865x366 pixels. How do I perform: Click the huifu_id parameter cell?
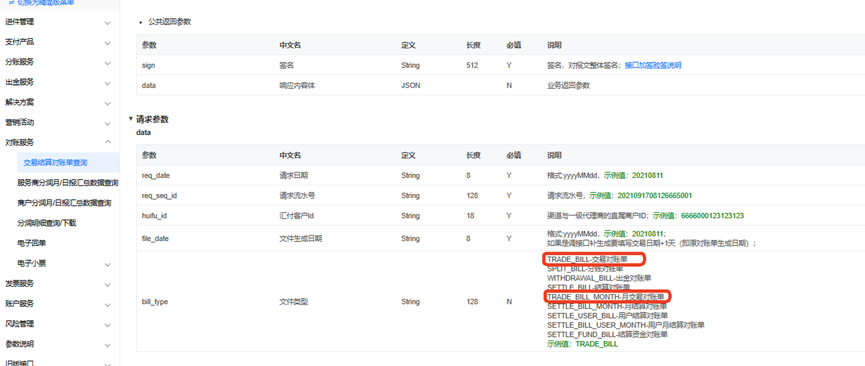[x=154, y=215]
